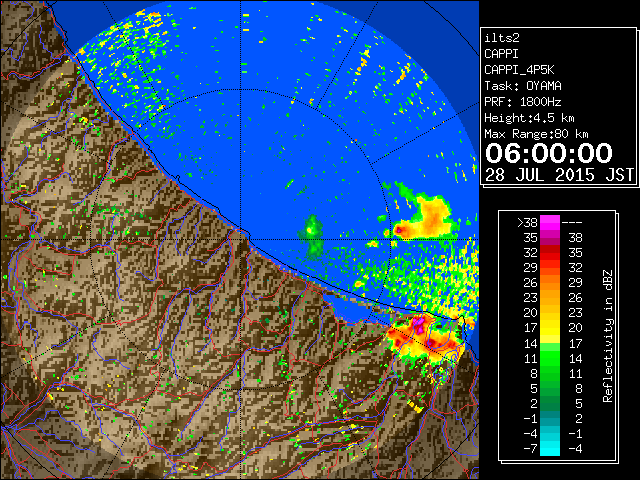Select the '28 JUL 2015 JST' date
Image resolution: width=640 pixels, height=480 pixels.
click(559, 175)
